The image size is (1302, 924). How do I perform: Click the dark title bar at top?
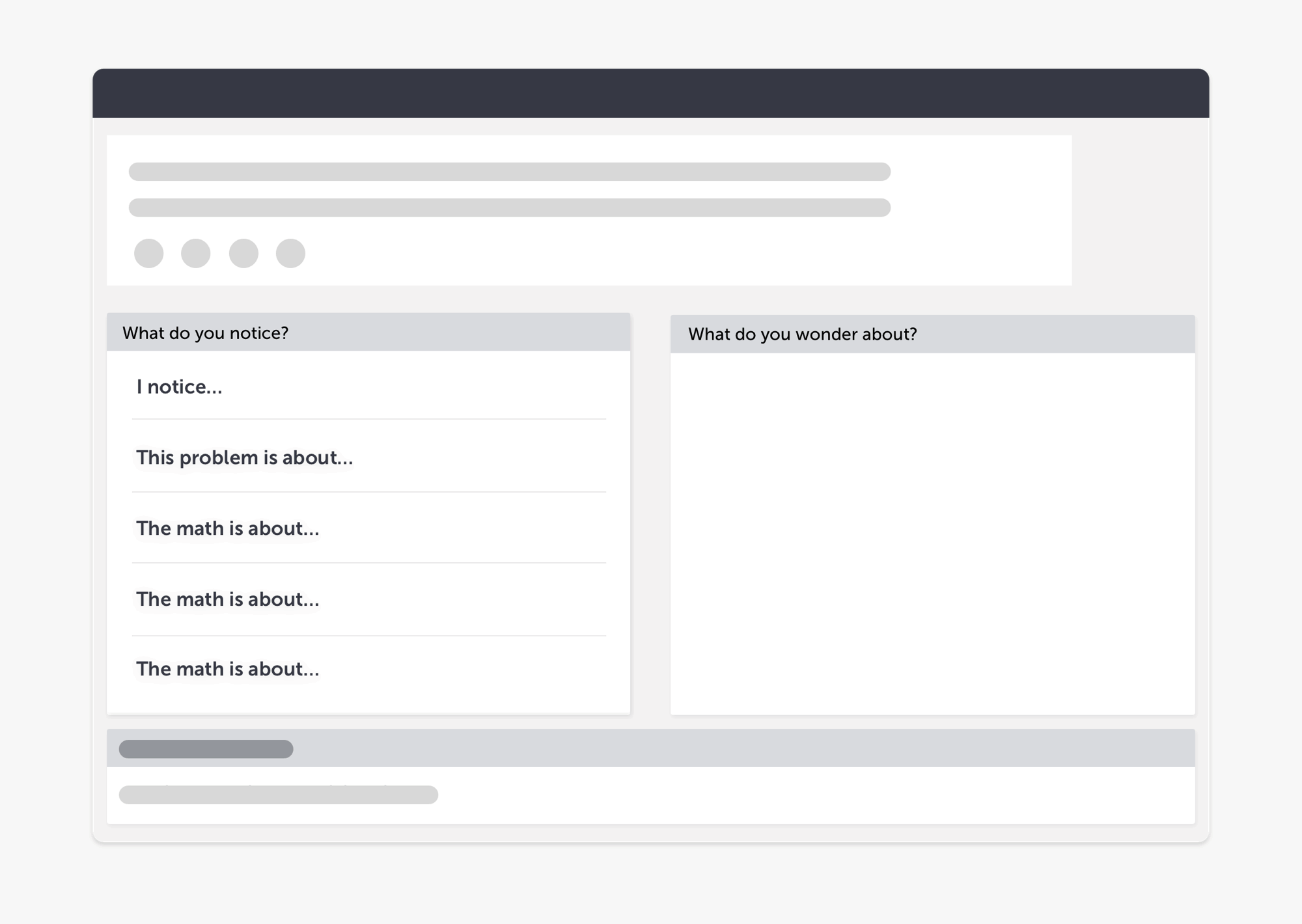click(x=651, y=93)
